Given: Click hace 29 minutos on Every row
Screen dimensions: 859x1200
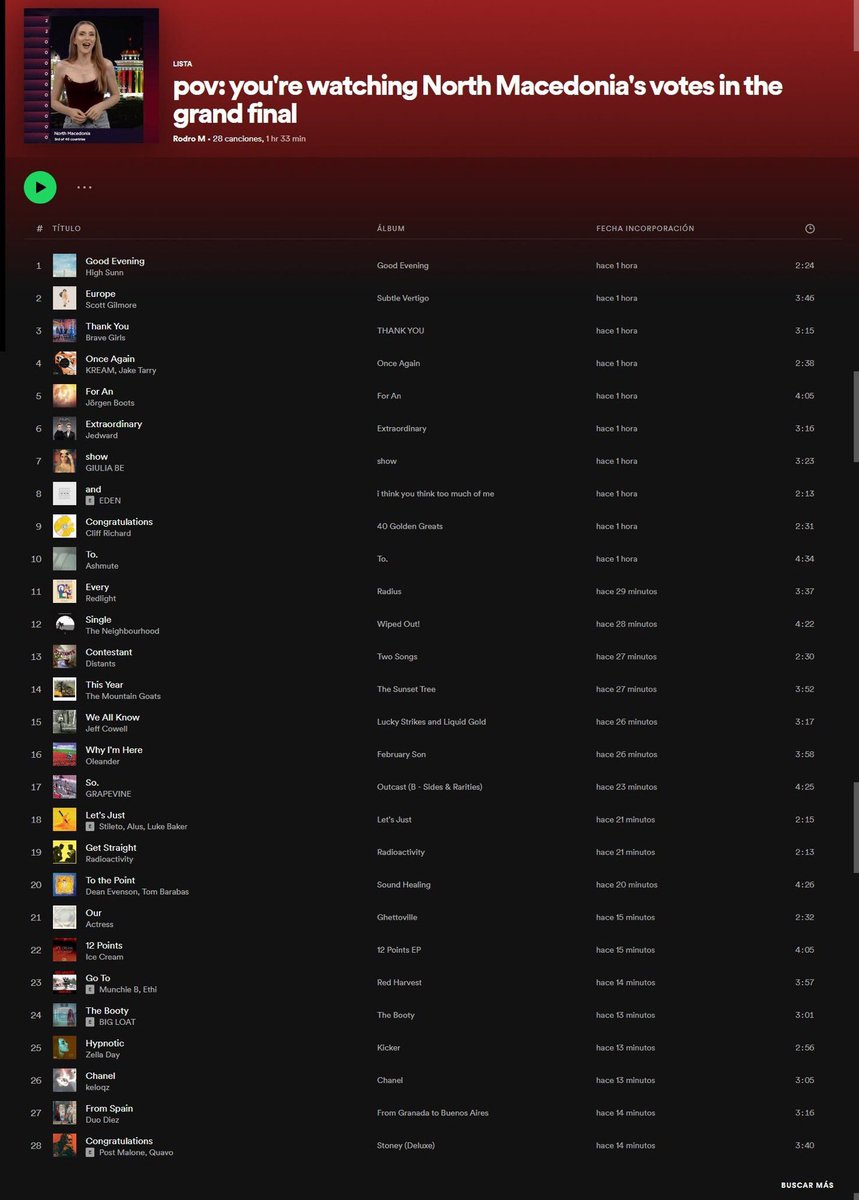Looking at the screenshot, I should pos(627,591).
